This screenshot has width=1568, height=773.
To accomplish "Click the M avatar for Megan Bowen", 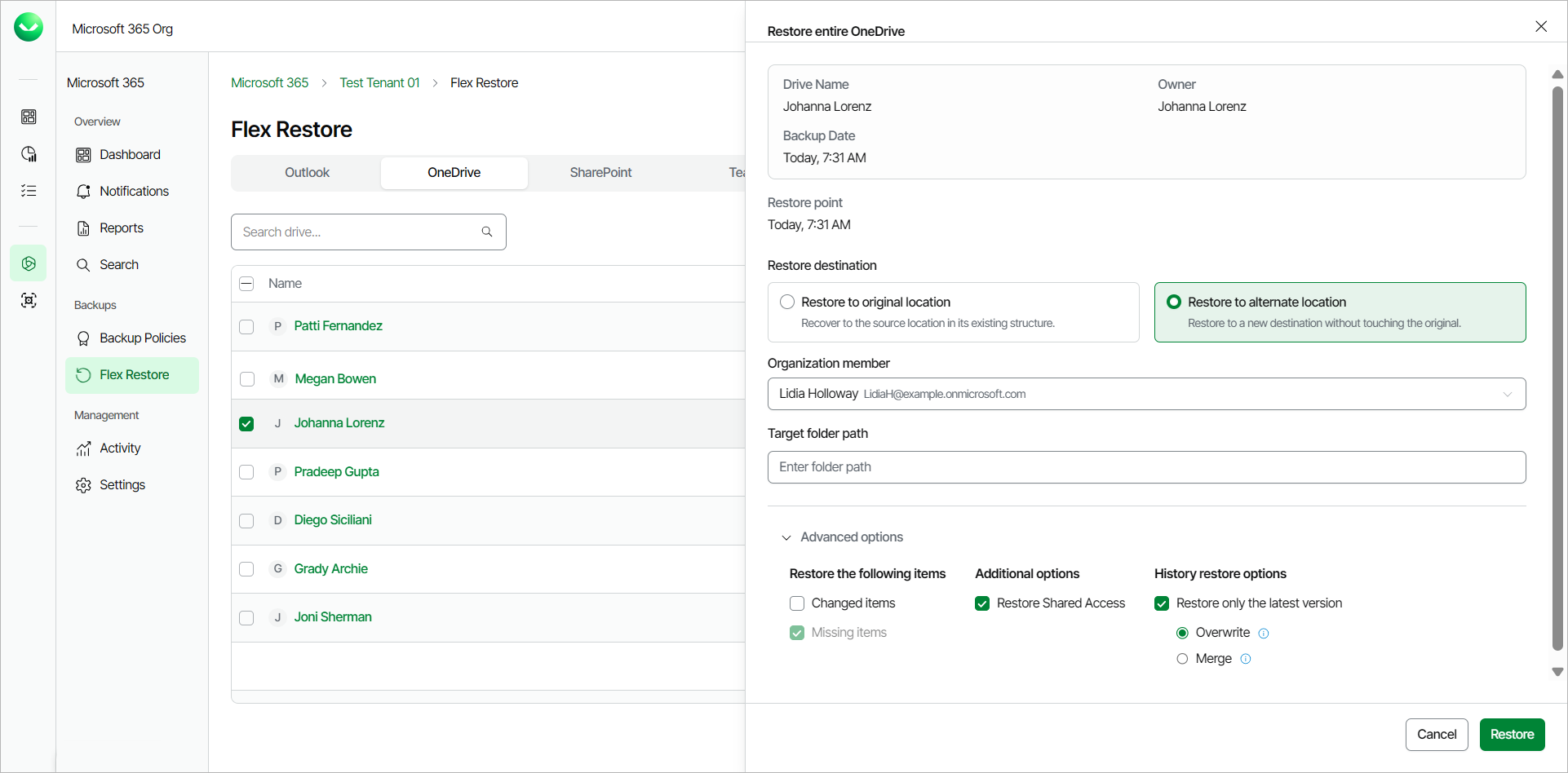I will tap(278, 378).
